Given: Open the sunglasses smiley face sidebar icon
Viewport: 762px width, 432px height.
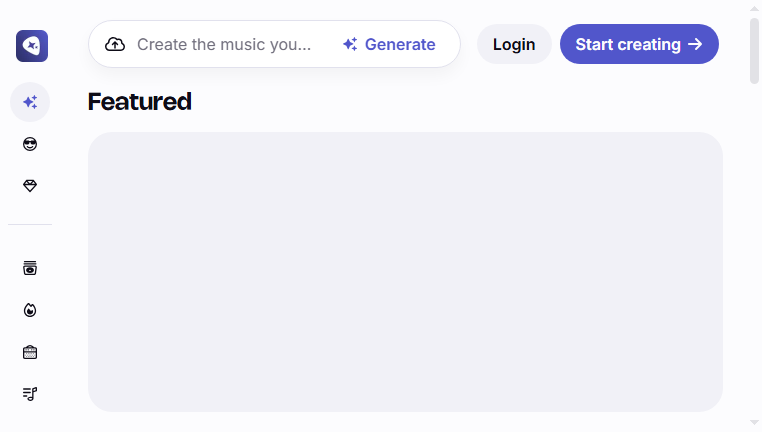Looking at the screenshot, I should coord(30,144).
